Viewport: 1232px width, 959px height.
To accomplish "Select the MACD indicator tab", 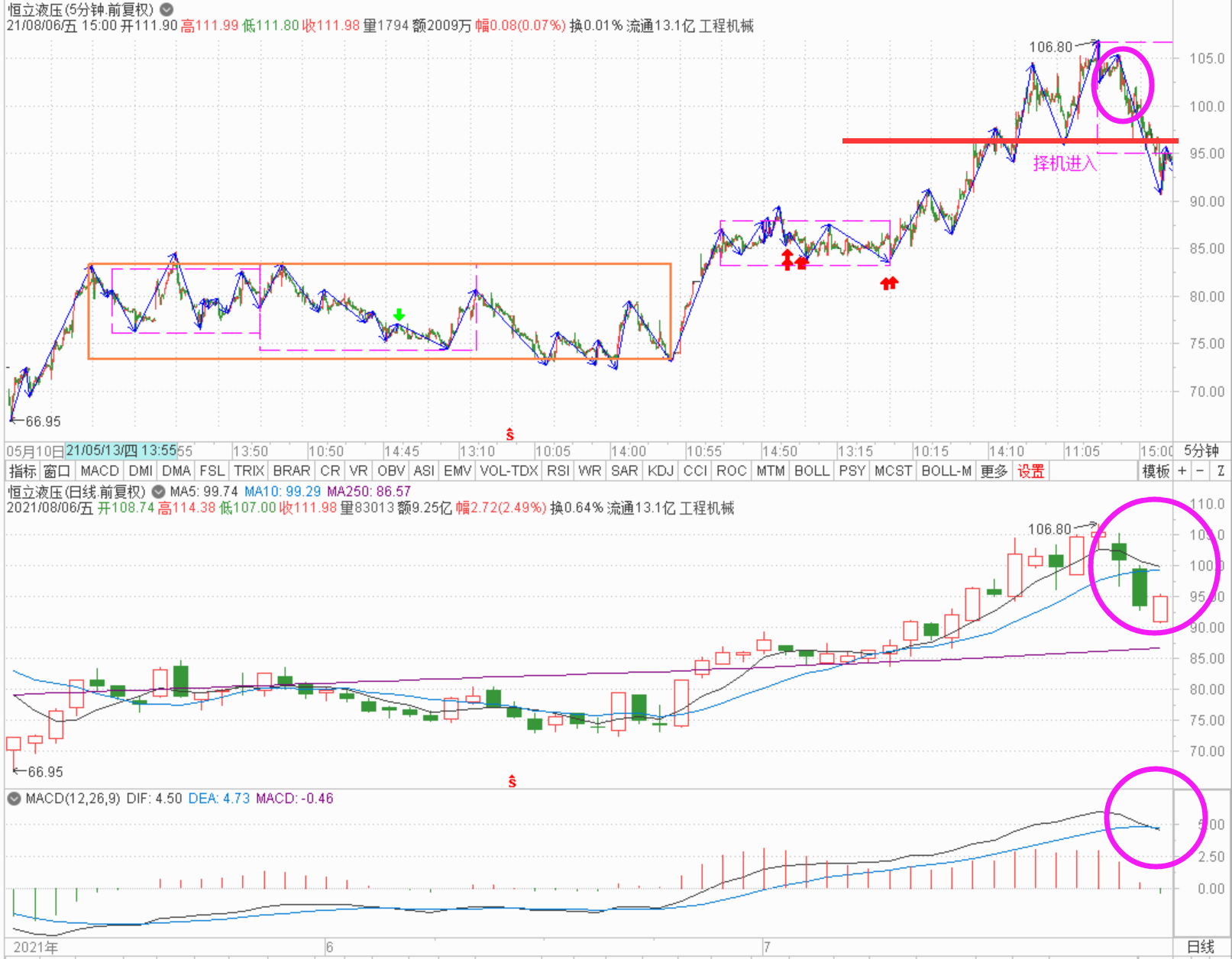I will pos(99,471).
